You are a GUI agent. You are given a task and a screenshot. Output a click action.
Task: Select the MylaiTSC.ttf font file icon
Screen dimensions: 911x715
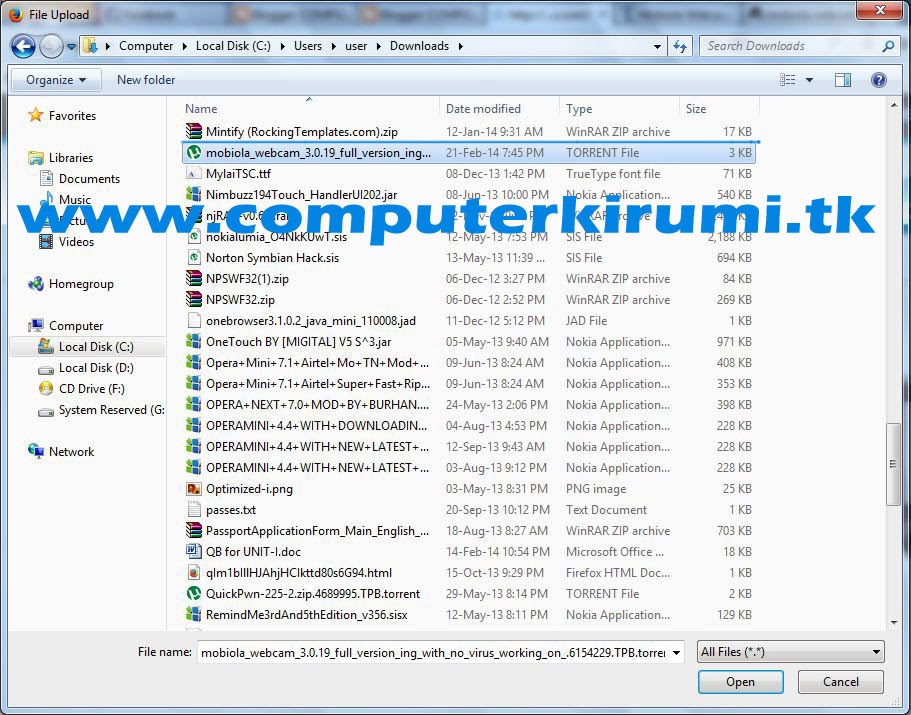pos(193,173)
